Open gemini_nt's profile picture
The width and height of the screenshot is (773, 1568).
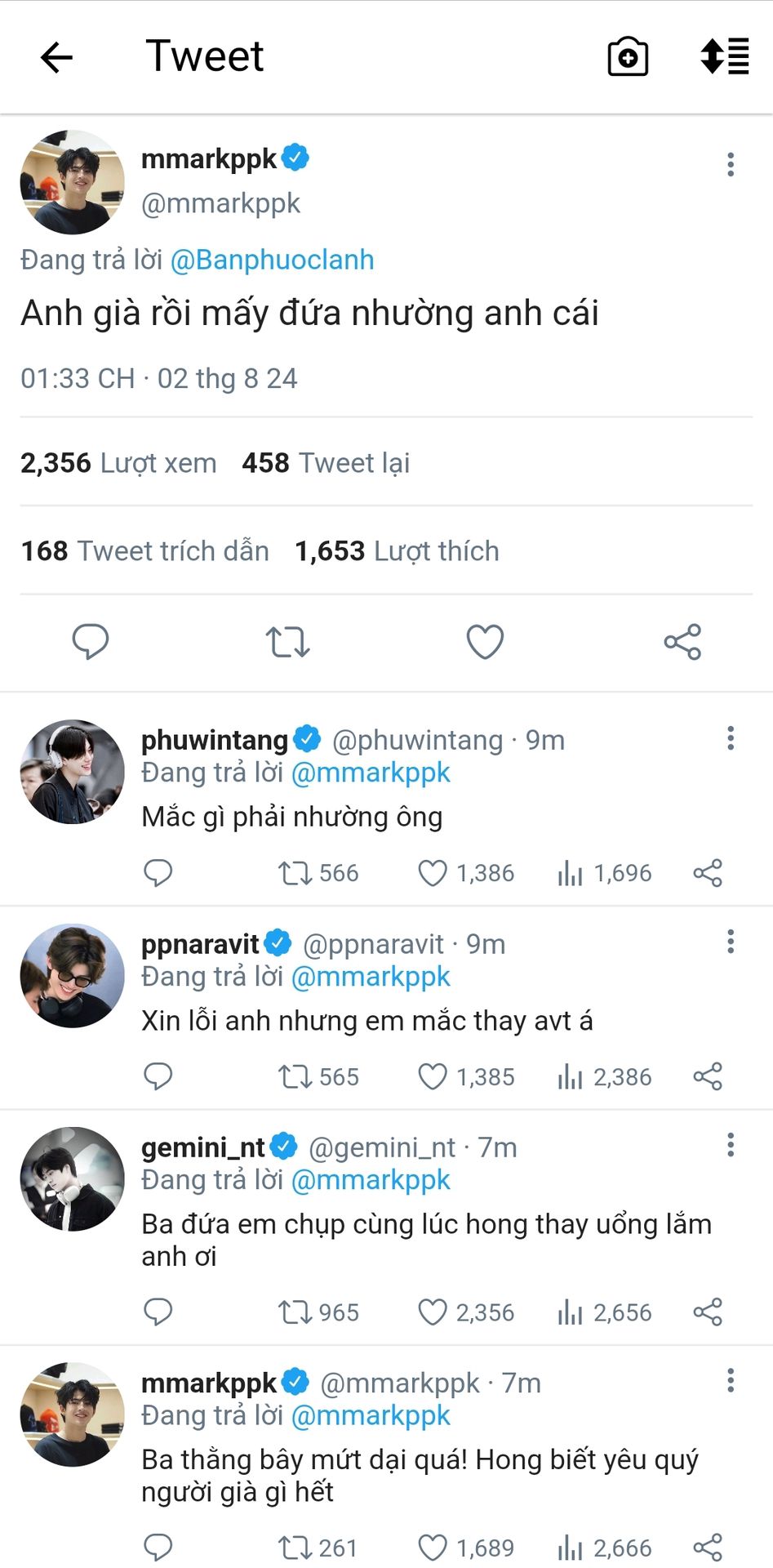(x=73, y=1178)
